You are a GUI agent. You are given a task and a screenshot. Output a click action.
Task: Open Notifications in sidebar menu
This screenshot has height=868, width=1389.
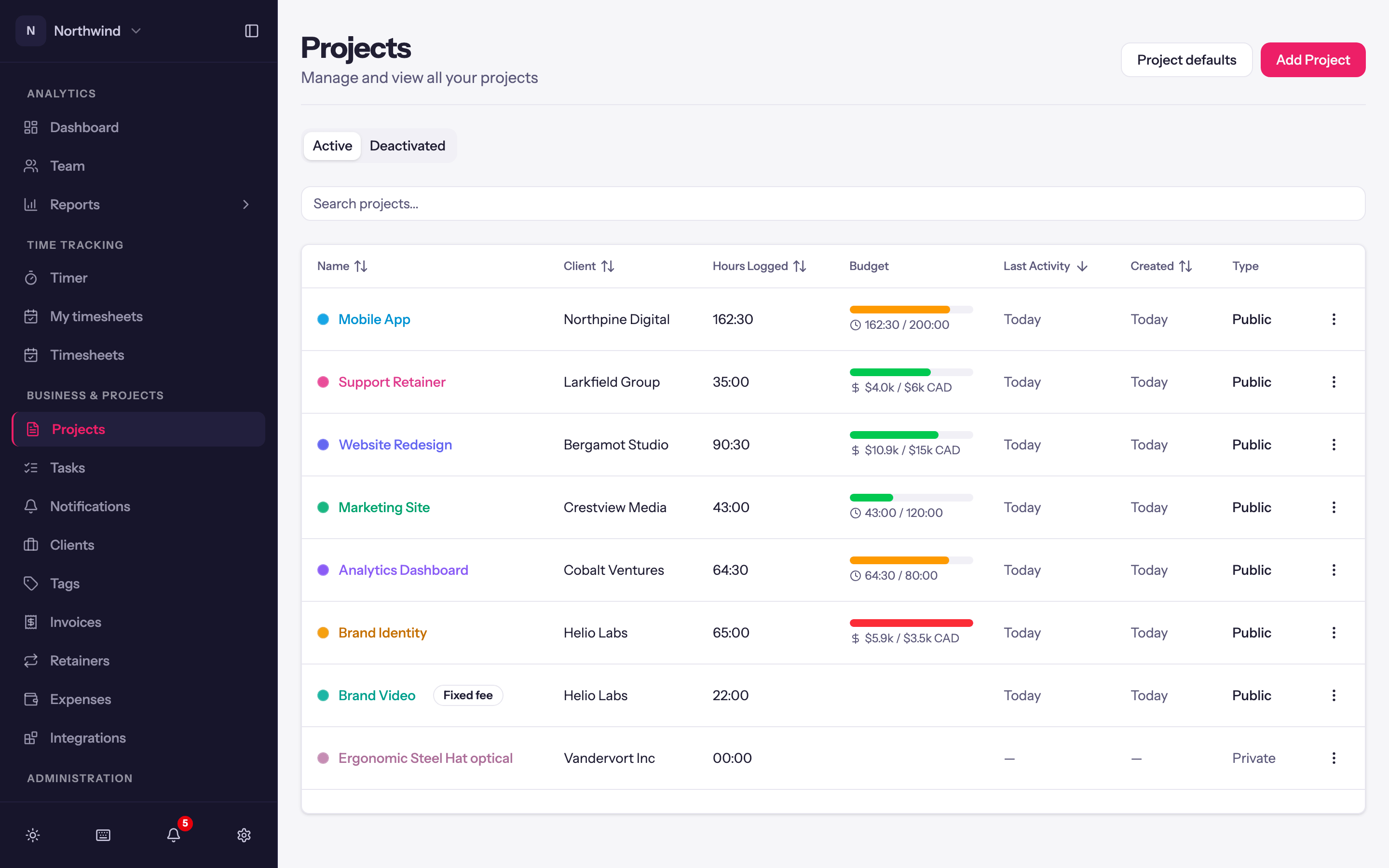[138, 506]
